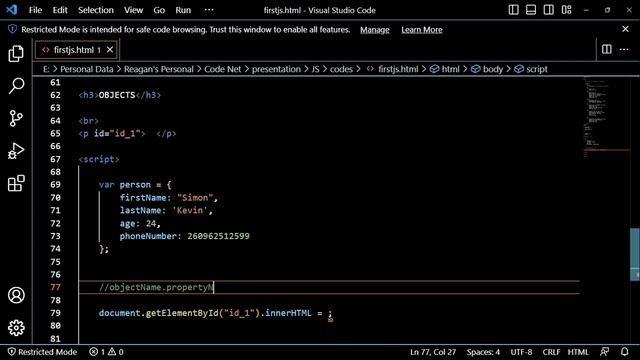This screenshot has height=360, width=640.
Task: Close the Restricted Mode notification banner
Action: [x=625, y=29]
